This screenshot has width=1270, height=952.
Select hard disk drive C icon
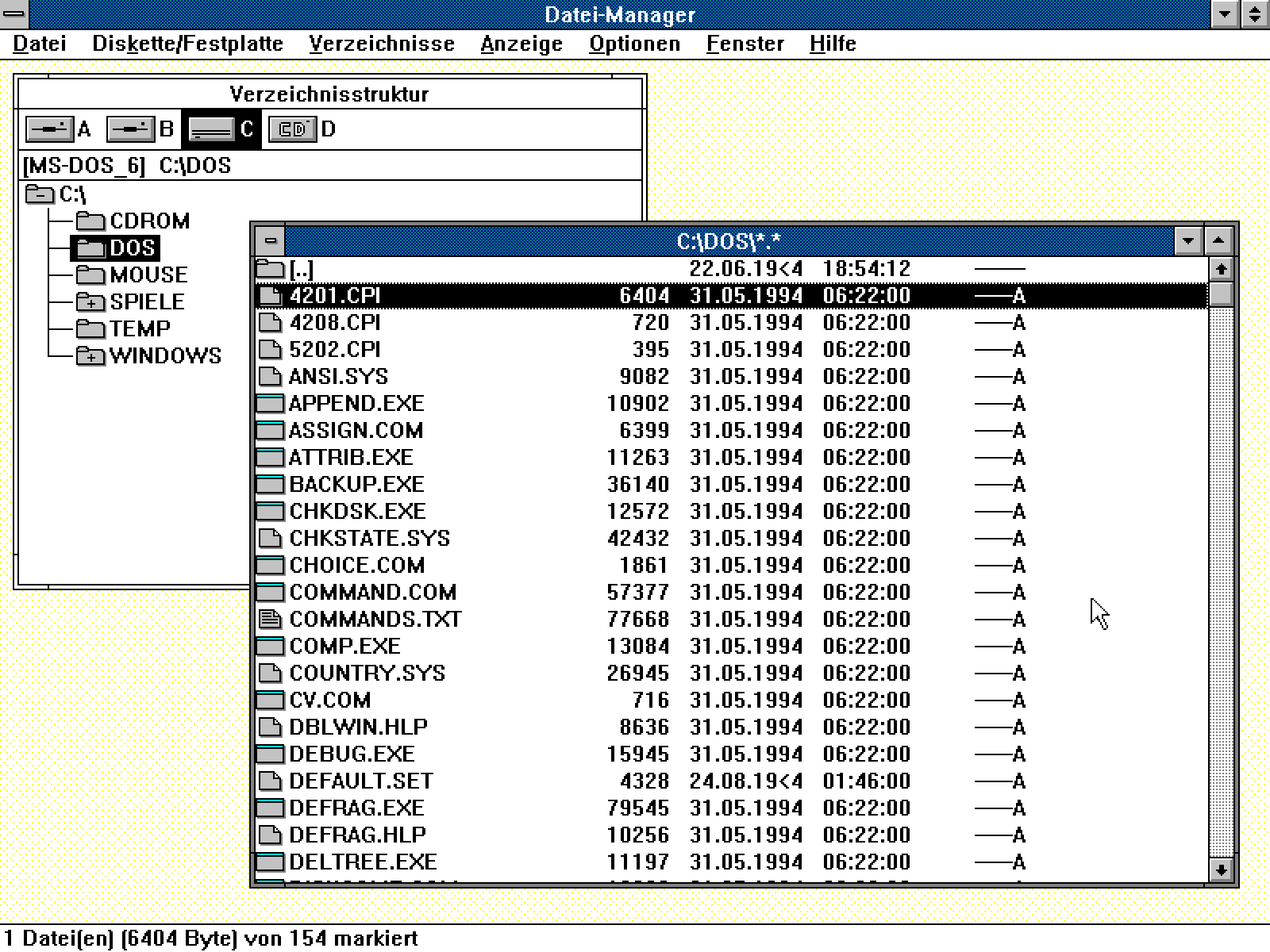(211, 129)
